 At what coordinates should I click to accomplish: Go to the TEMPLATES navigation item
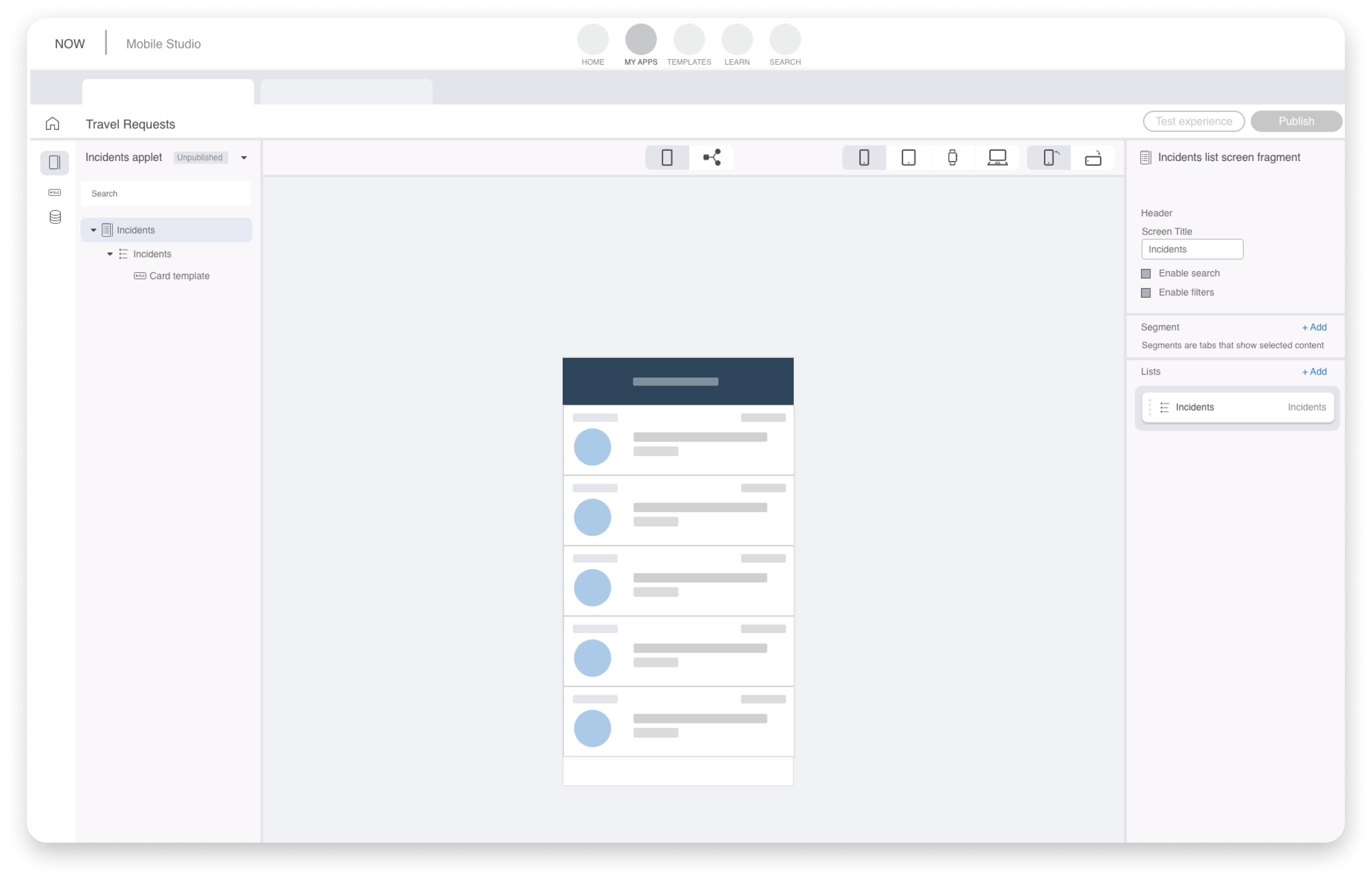coord(689,44)
